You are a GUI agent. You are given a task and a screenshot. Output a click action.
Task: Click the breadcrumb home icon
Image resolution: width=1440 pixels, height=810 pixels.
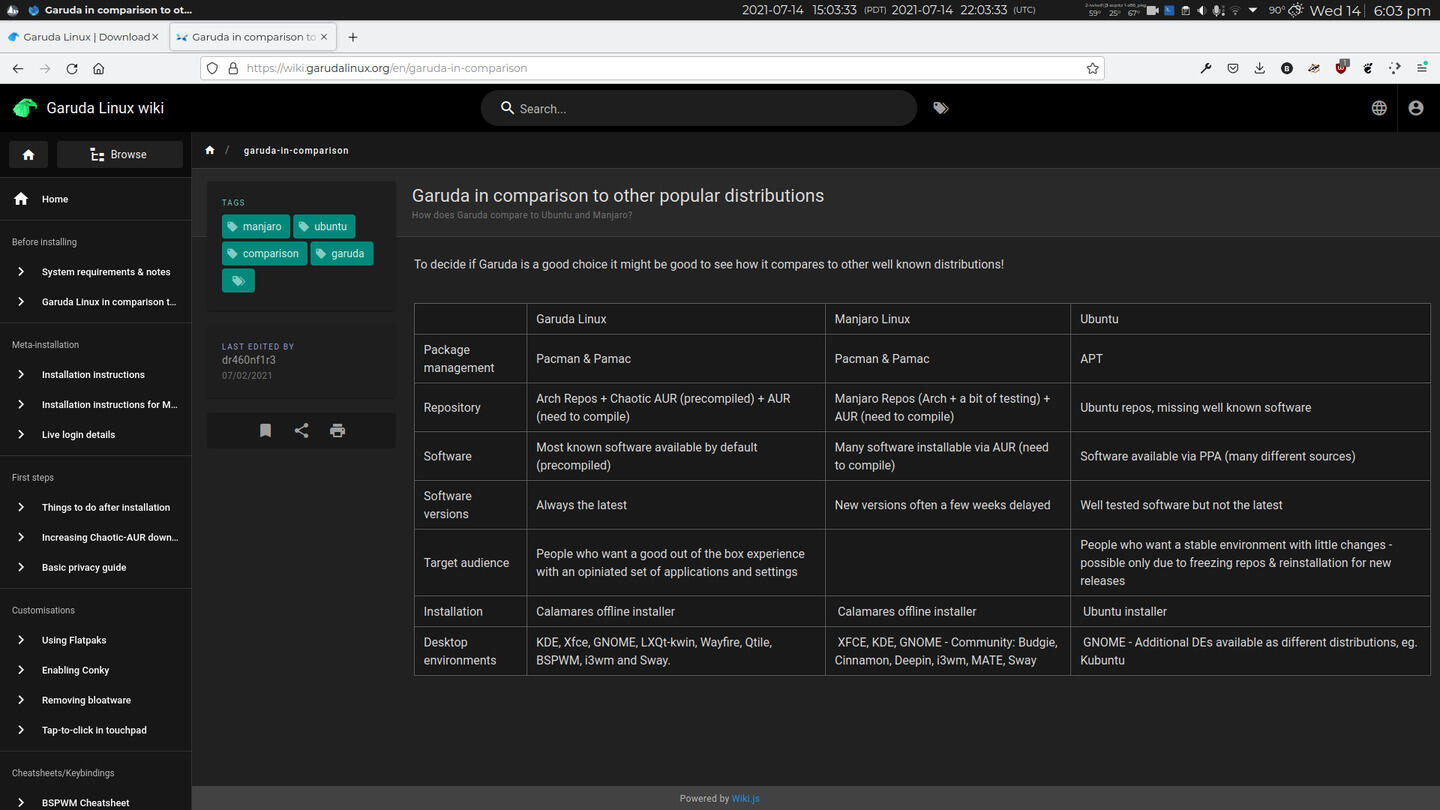coord(210,150)
